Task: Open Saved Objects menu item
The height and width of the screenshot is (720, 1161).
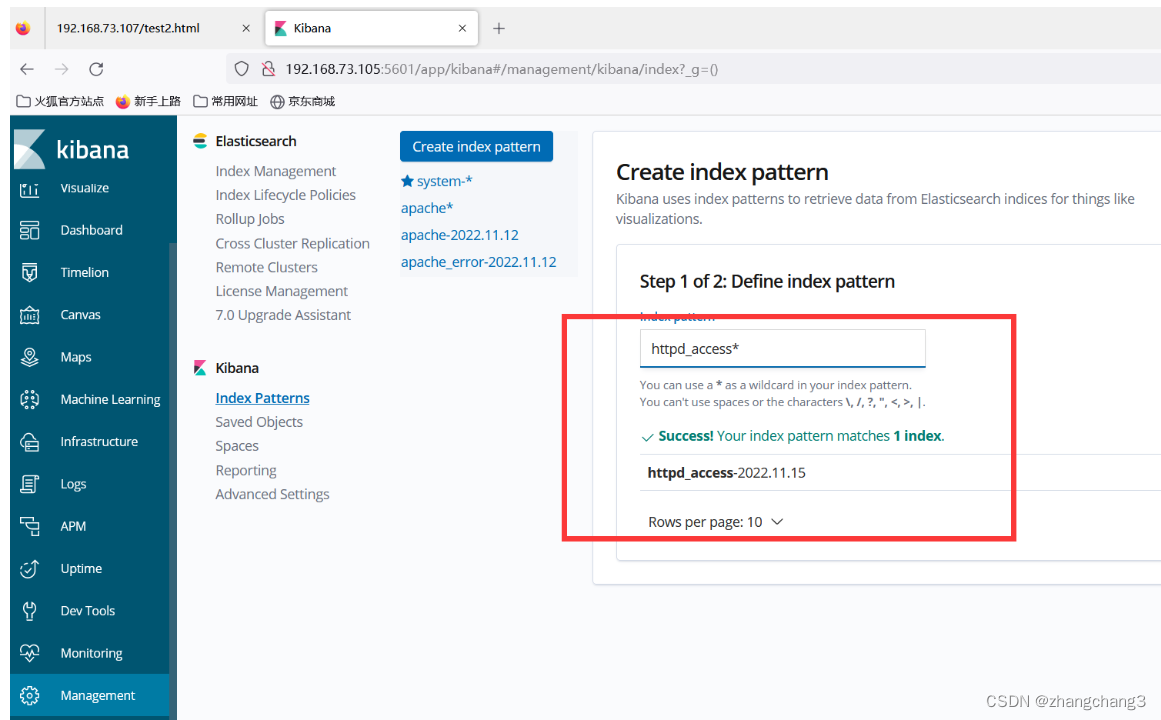Action: tap(259, 422)
